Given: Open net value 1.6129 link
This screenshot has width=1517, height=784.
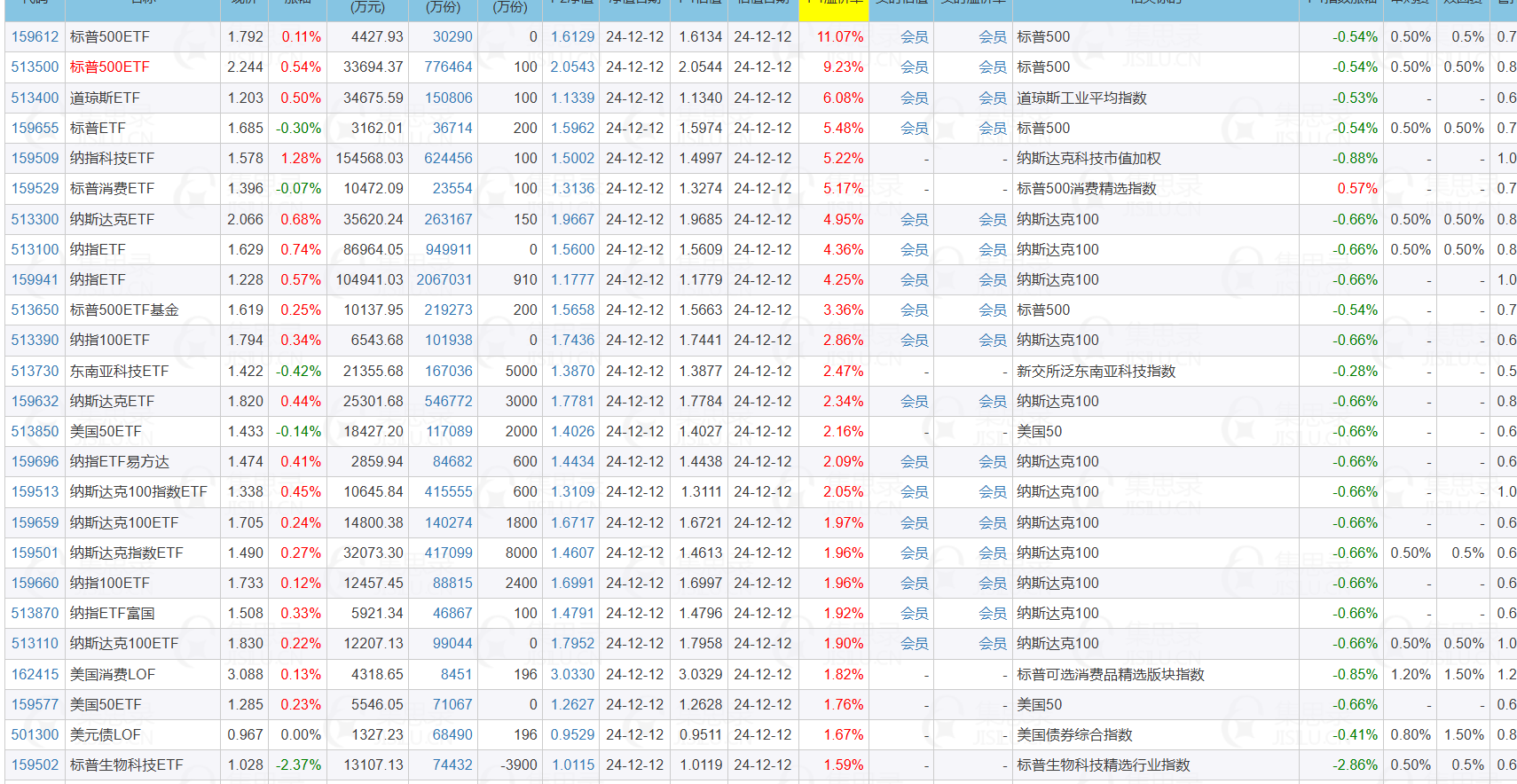Looking at the screenshot, I should [x=573, y=36].
